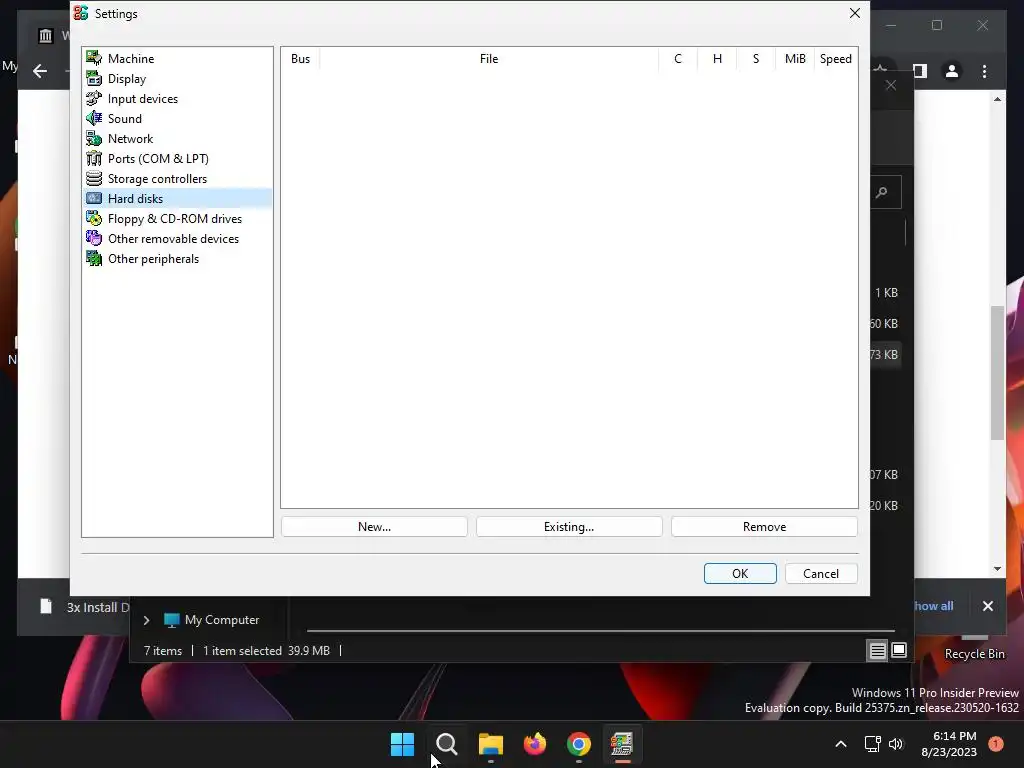Open volume control tray icon
This screenshot has height=768, width=1024.
(x=896, y=744)
